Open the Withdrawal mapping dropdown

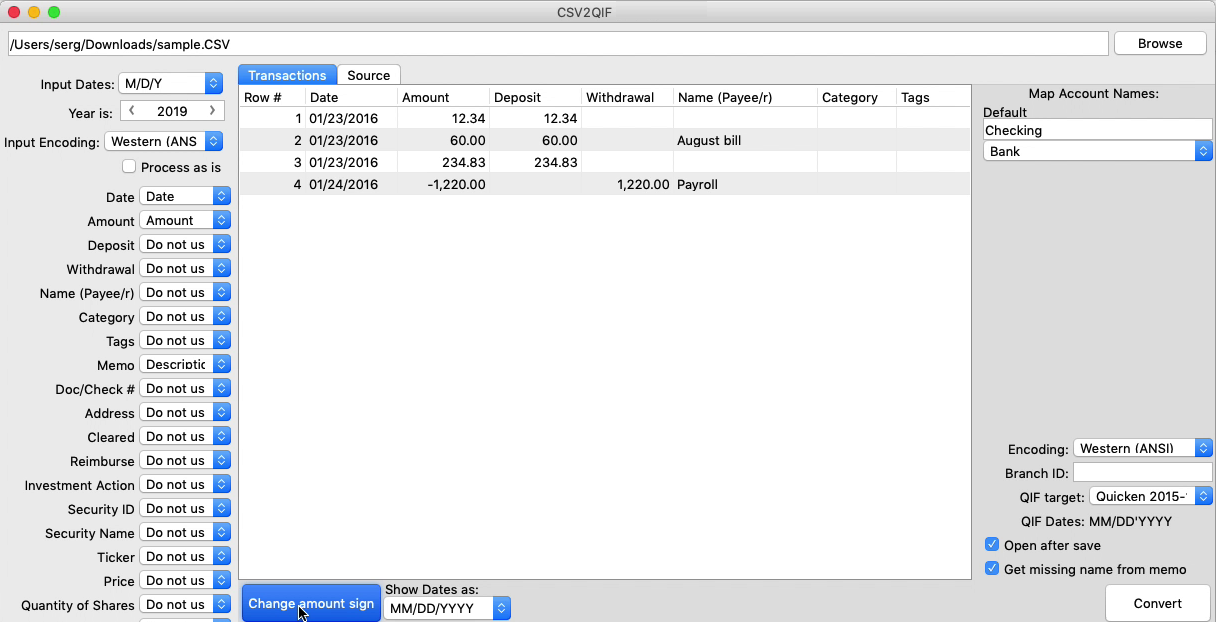pos(185,269)
